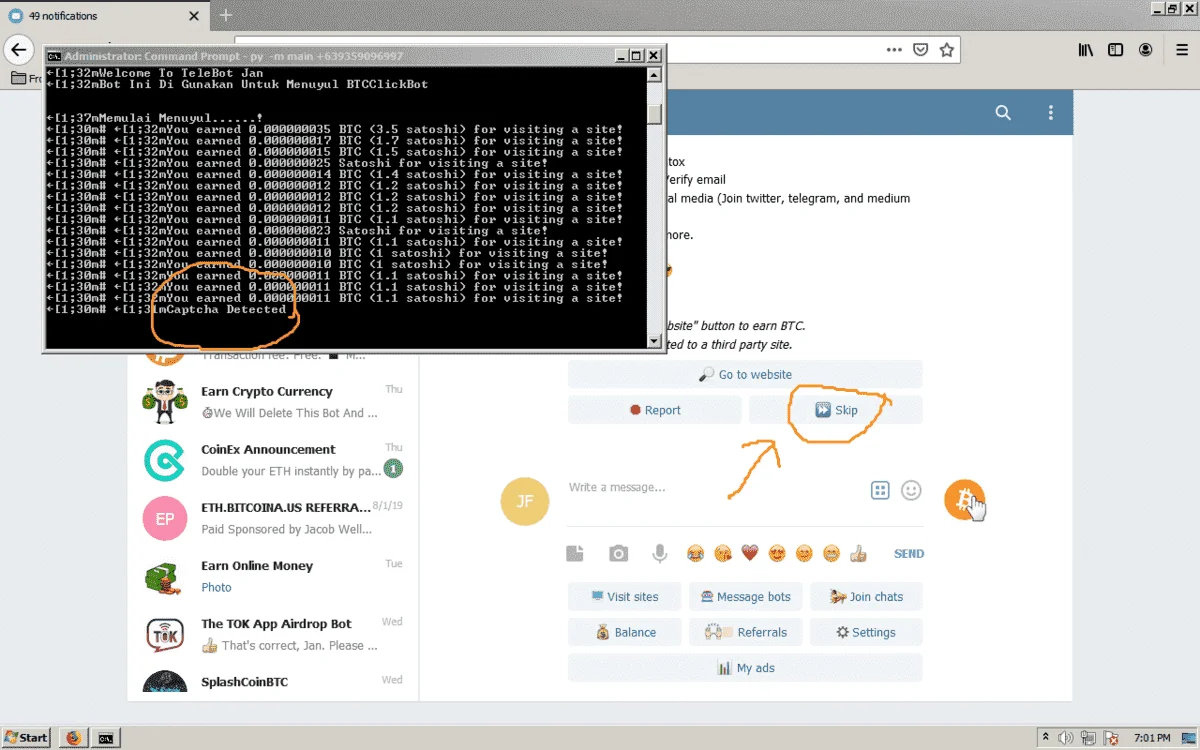The width and height of the screenshot is (1200, 750).
Task: Open a new browser tab
Action: pos(225,15)
